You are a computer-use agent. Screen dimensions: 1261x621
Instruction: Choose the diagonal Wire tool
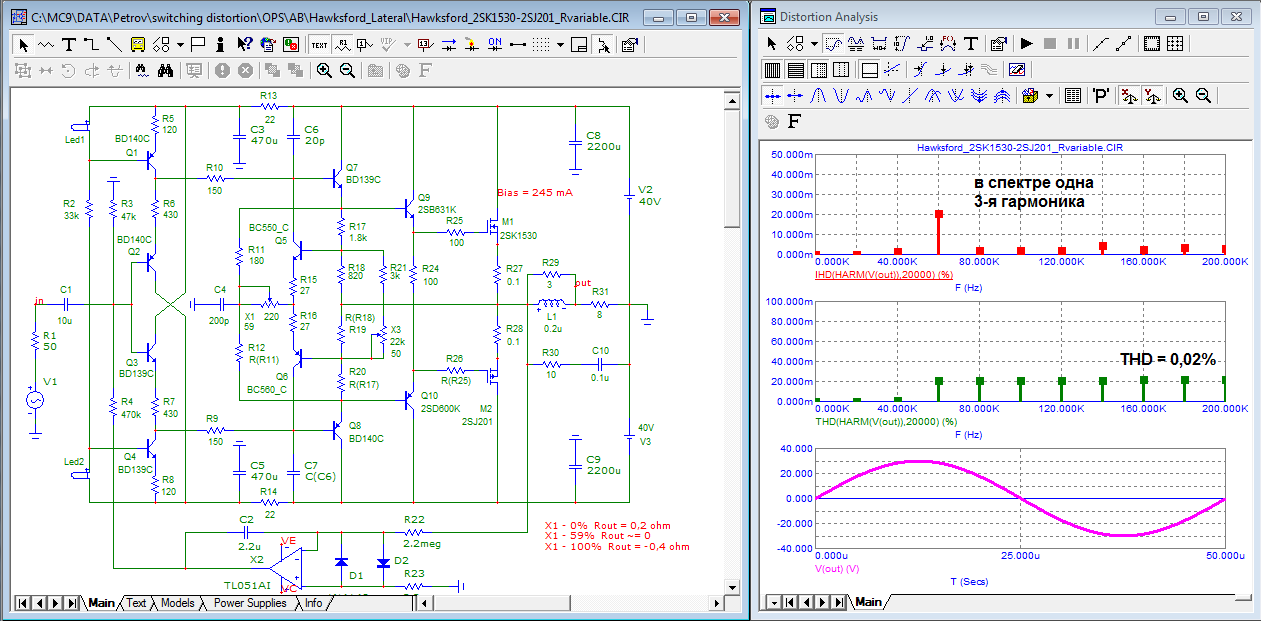coord(114,44)
